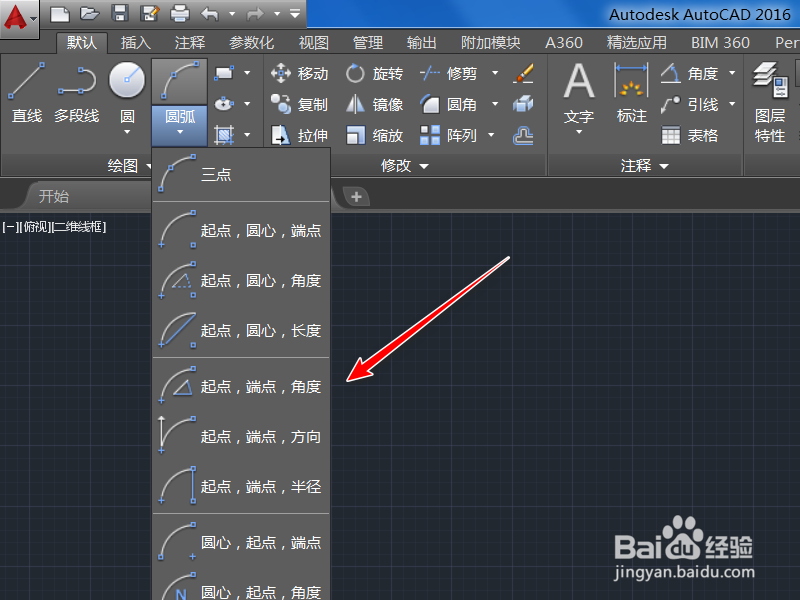The image size is (800, 600).
Task: Open the 附加模块 ribbon tab
Action: tap(491, 42)
